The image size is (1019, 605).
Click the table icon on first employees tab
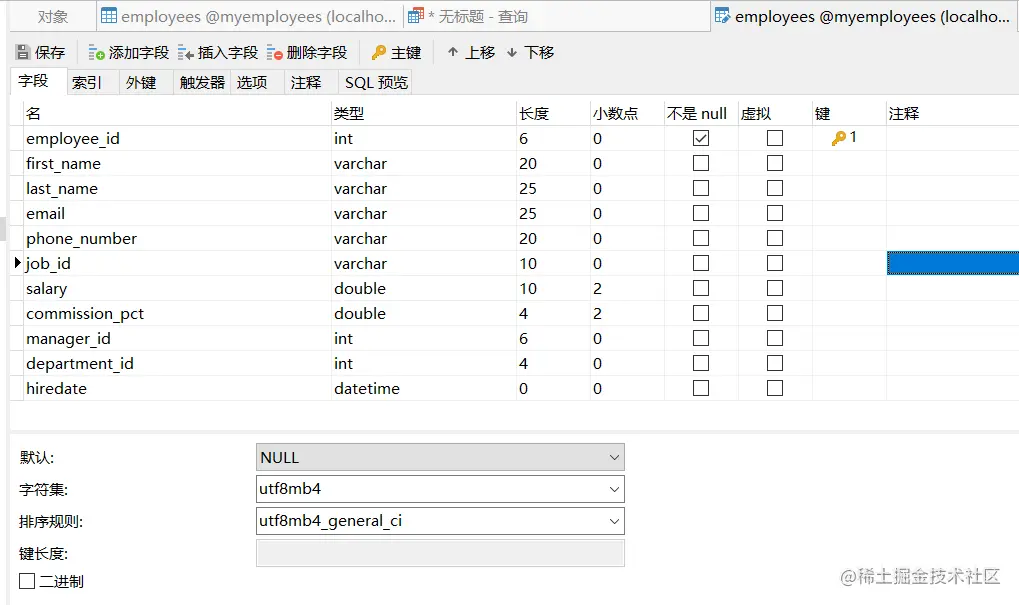pyautogui.click(x=109, y=16)
